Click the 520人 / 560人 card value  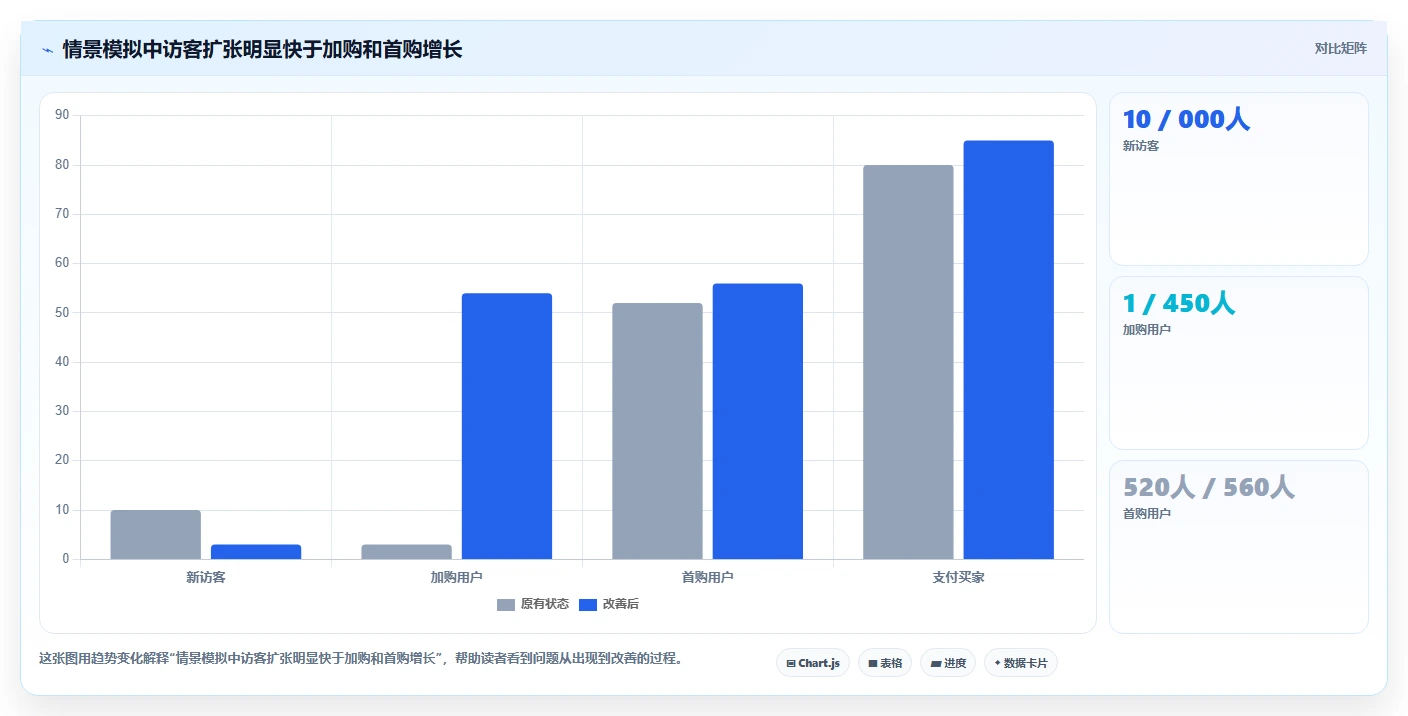pos(1209,487)
